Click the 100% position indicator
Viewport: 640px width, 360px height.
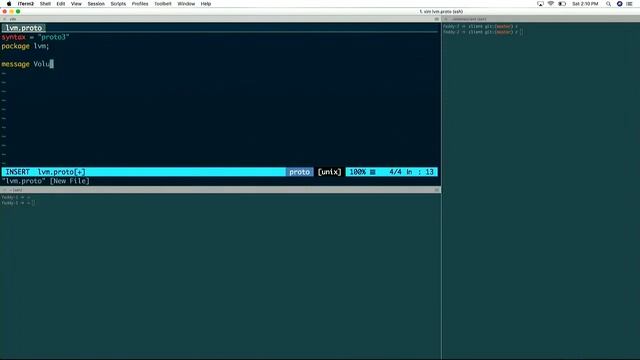point(358,172)
